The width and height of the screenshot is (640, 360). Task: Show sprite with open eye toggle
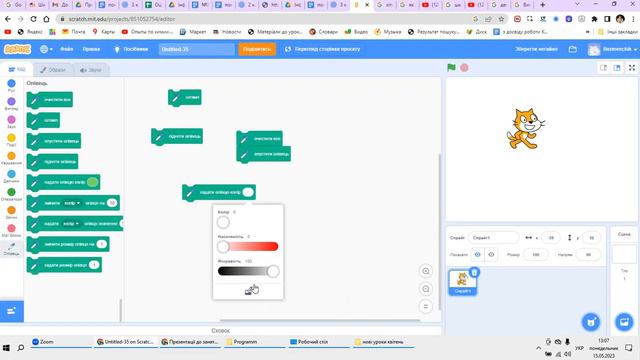(477, 255)
